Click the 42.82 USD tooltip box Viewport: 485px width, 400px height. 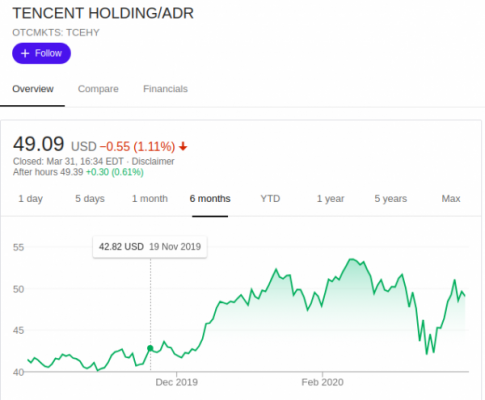150,247
